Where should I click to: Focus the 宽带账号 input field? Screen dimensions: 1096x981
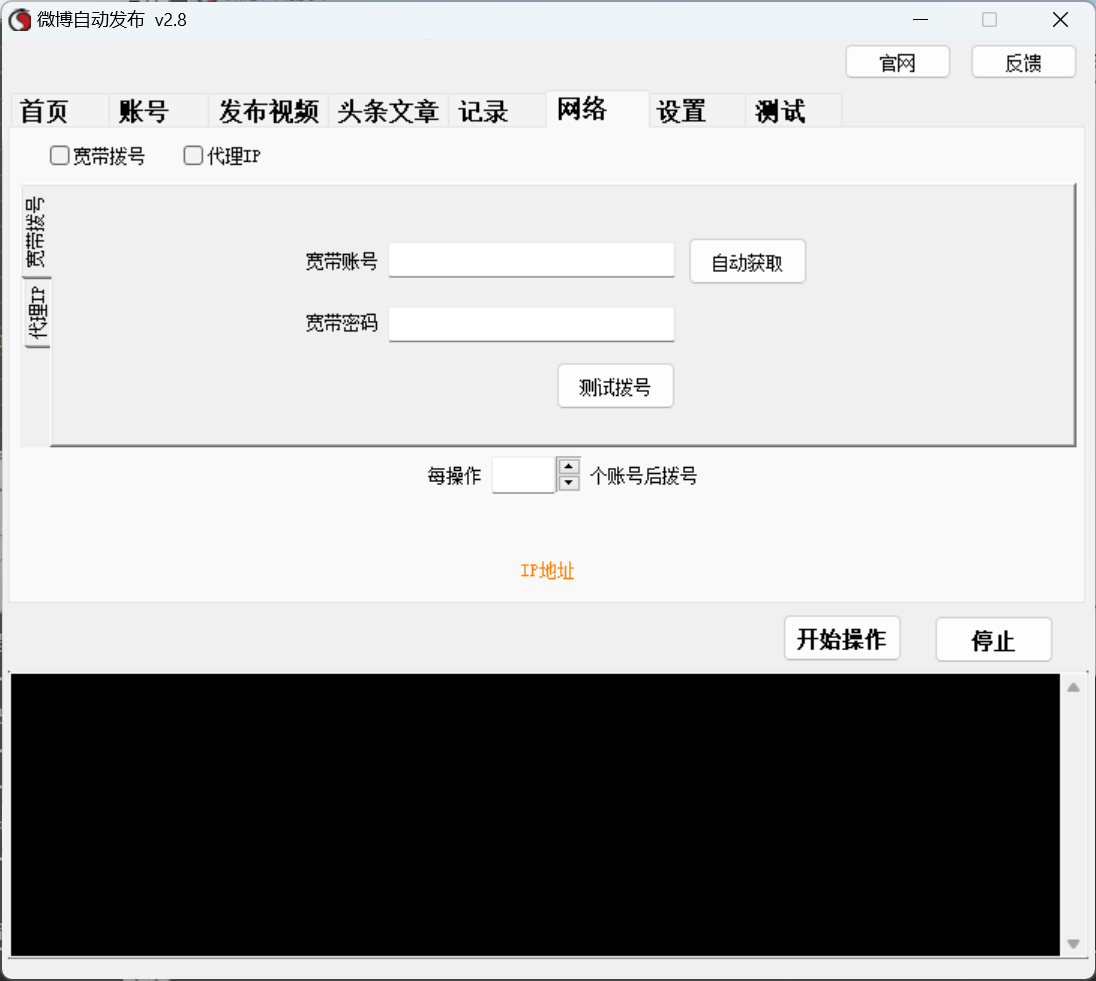pos(531,260)
